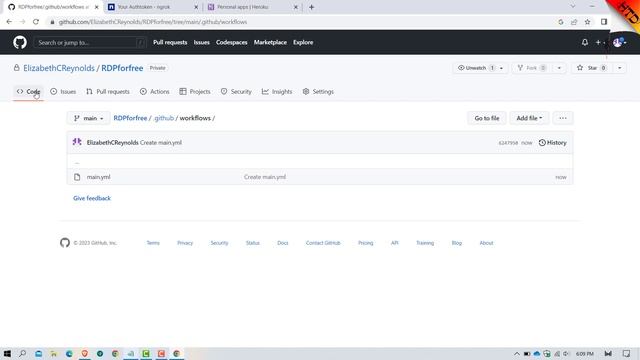This screenshot has height=360, width=640.
Task: Open the Terms footer link
Action: [153, 243]
